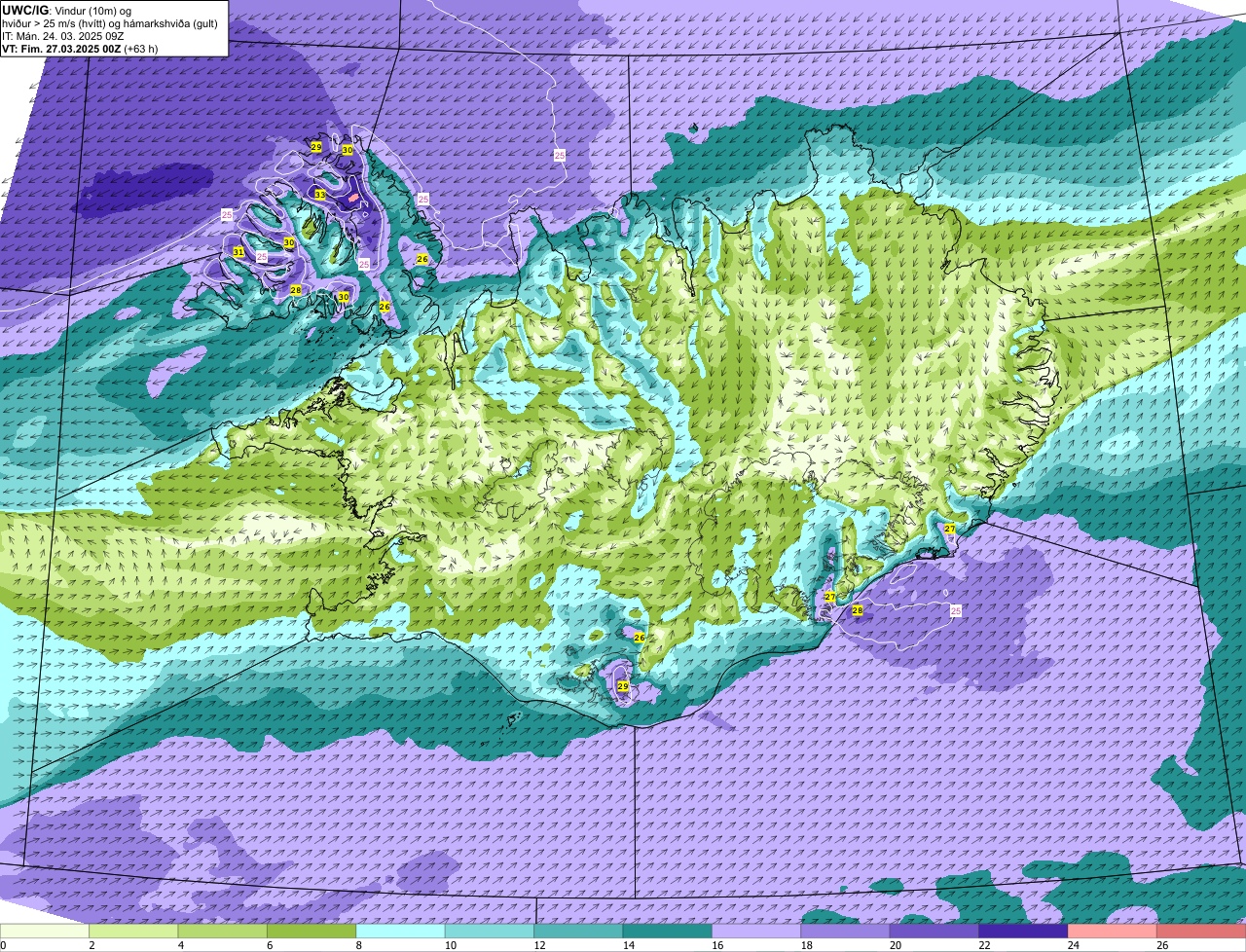1246x952 pixels.
Task: Pick the 6–8 m/s olive green legend swatch
Action: pyautogui.click(x=311, y=931)
